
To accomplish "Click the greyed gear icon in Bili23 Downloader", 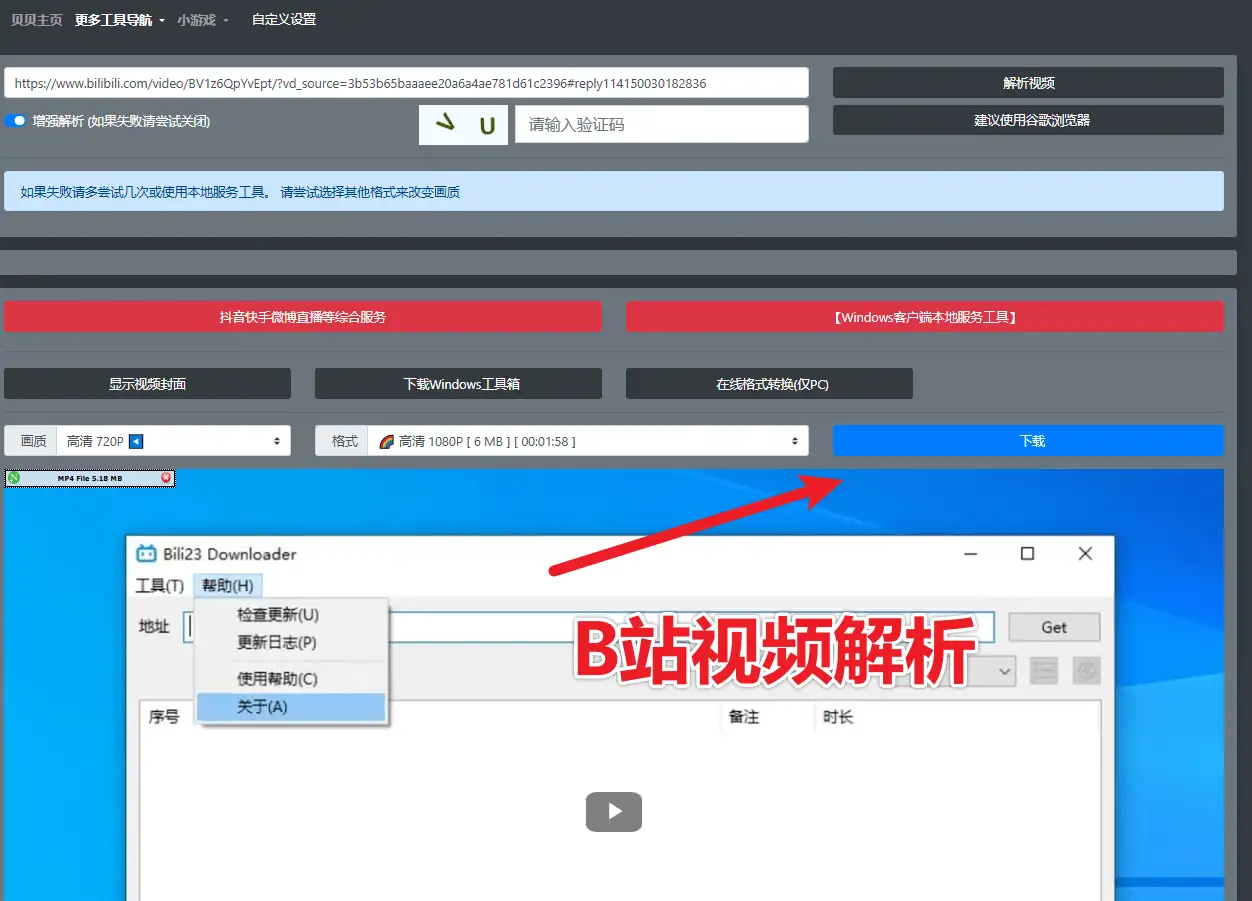I will pos(1086,670).
